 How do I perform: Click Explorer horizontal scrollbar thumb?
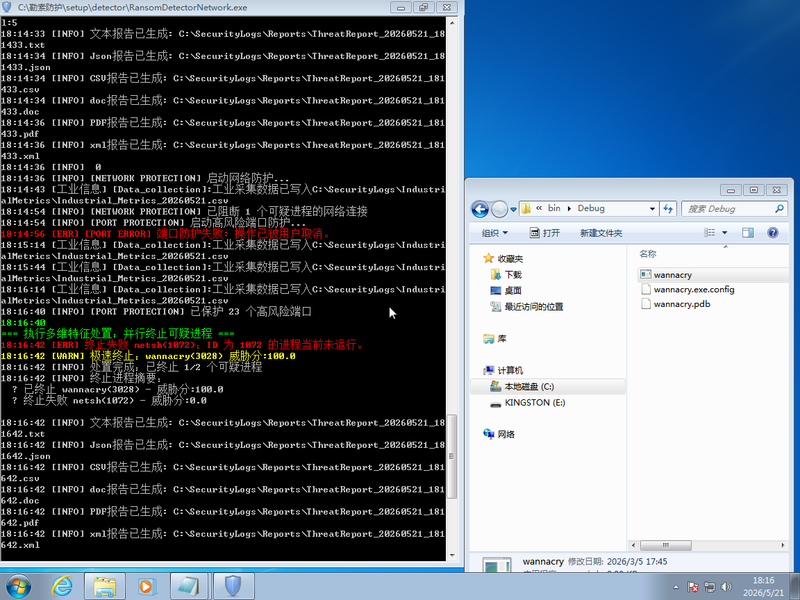coord(666,545)
